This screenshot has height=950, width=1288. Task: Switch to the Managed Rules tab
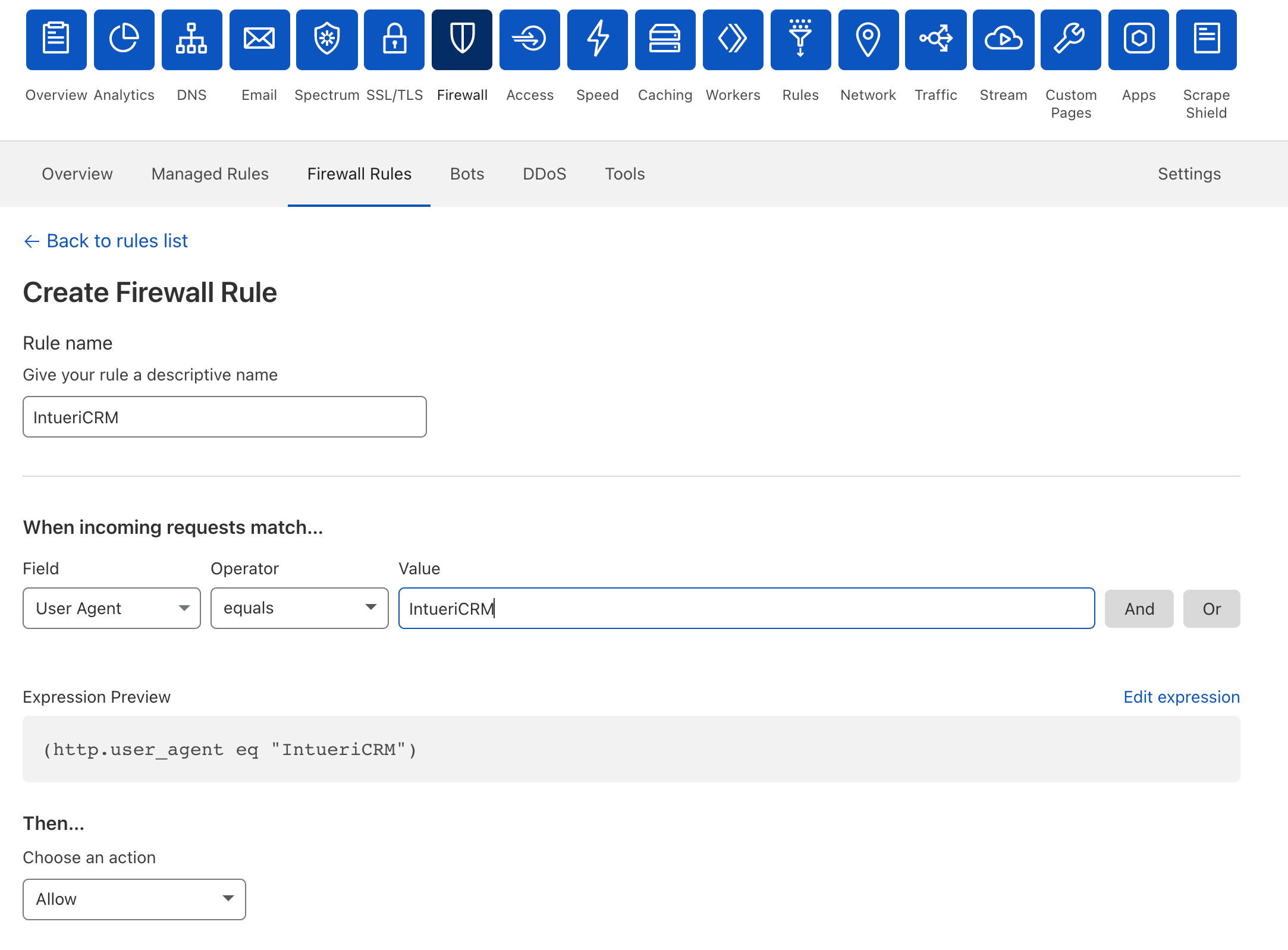click(210, 174)
